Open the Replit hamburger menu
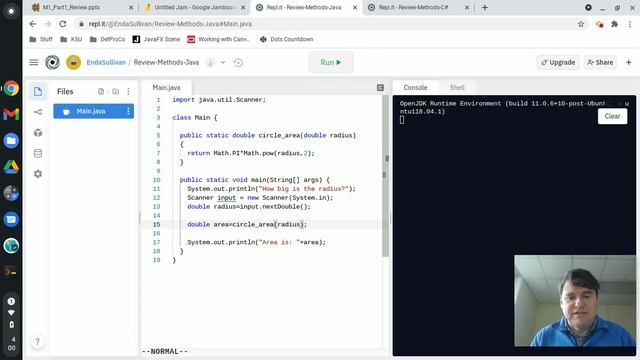Viewport: 640px width, 360px height. point(33,62)
